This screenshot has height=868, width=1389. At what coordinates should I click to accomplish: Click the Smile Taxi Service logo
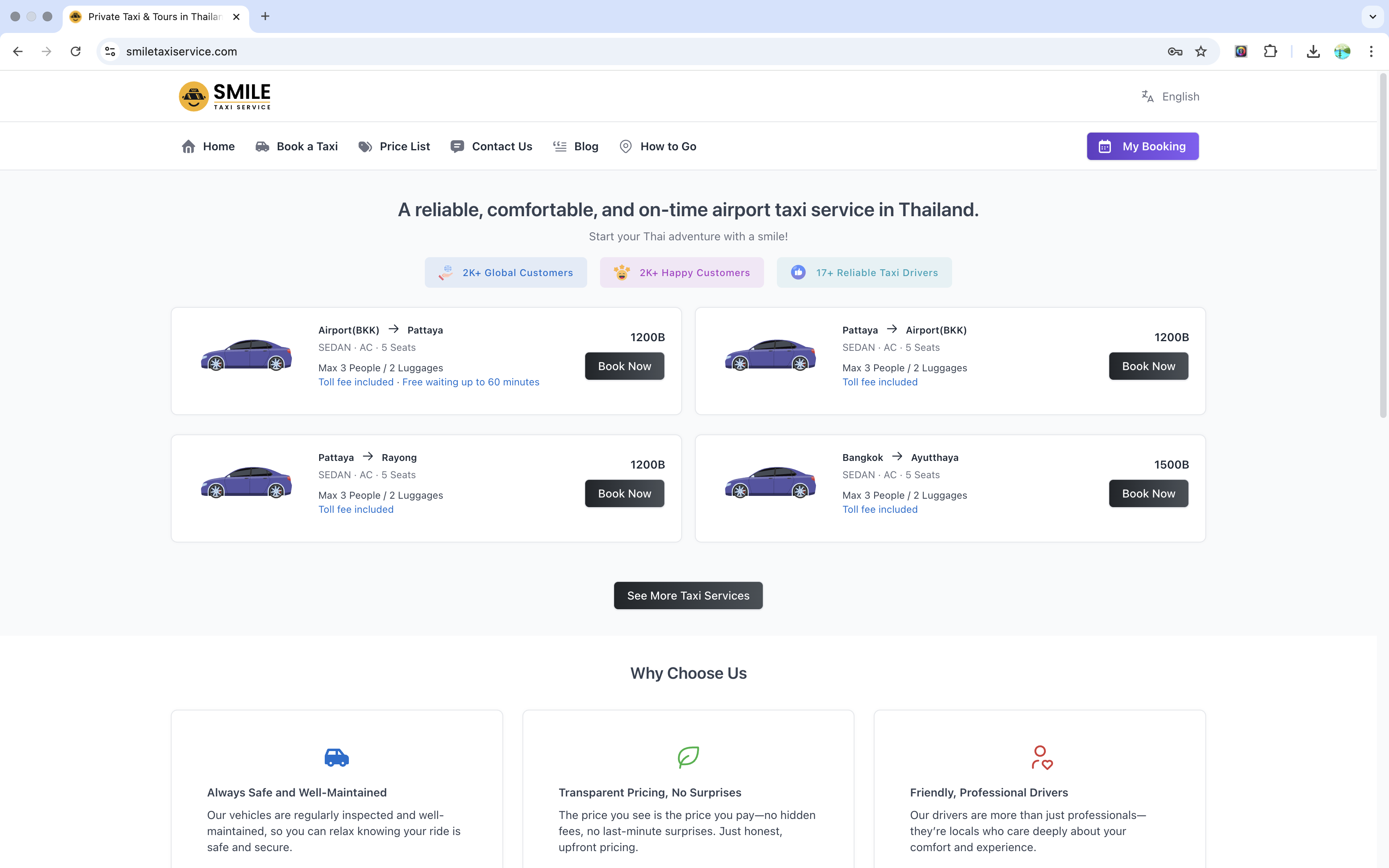pyautogui.click(x=224, y=96)
